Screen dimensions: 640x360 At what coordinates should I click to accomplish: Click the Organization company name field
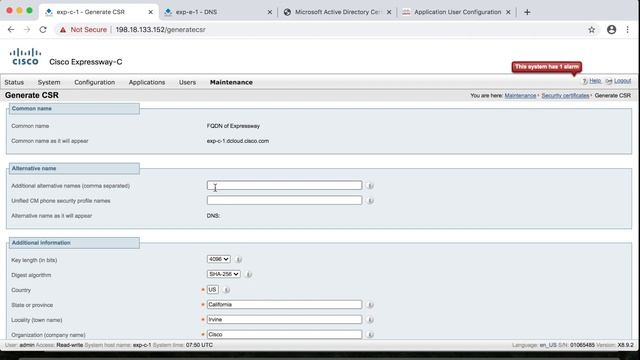284,334
